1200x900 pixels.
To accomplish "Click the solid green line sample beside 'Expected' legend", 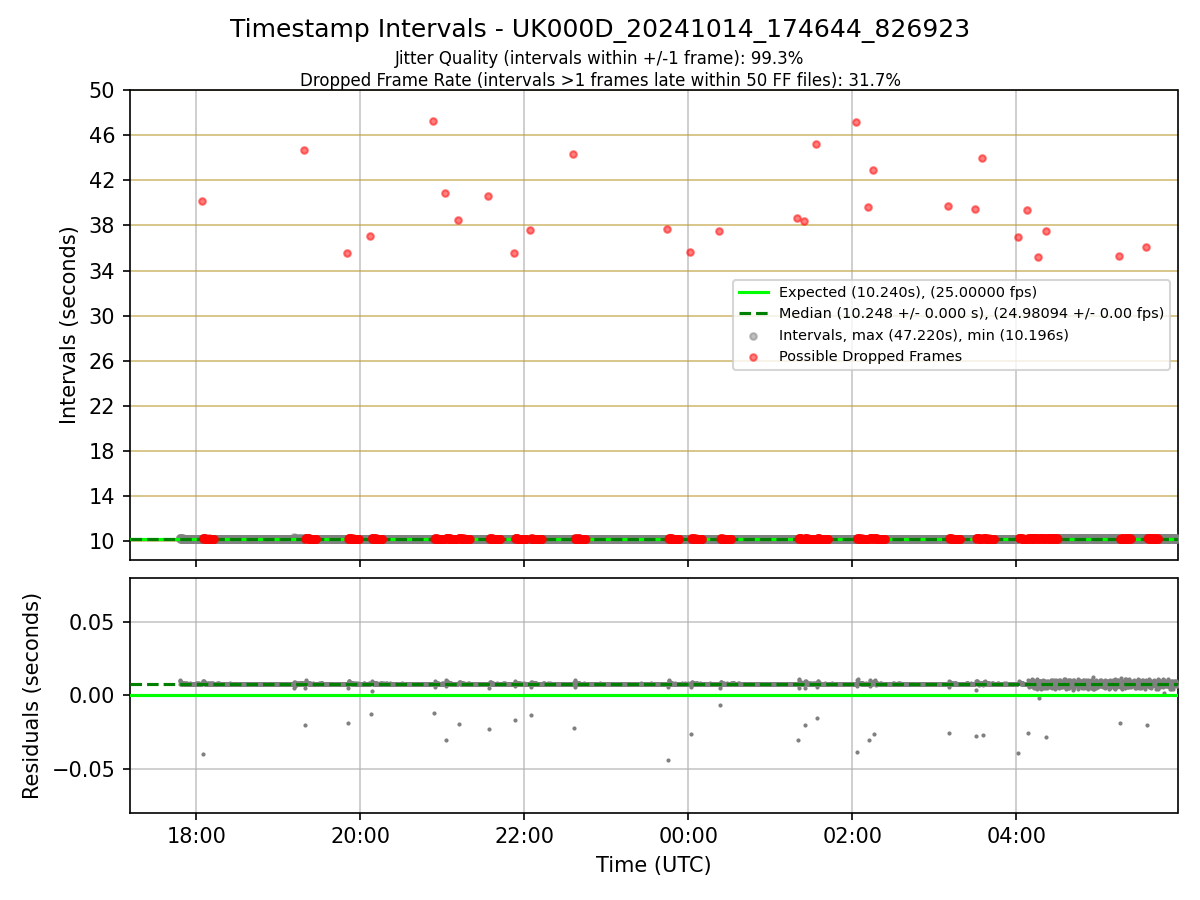I will (754, 293).
